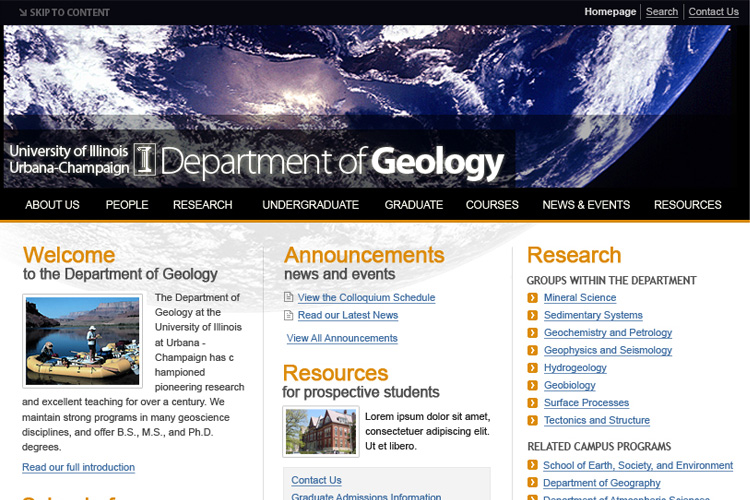Click the red brick building thumbnail
Image resolution: width=750 pixels, height=500 pixels.
(x=320, y=432)
